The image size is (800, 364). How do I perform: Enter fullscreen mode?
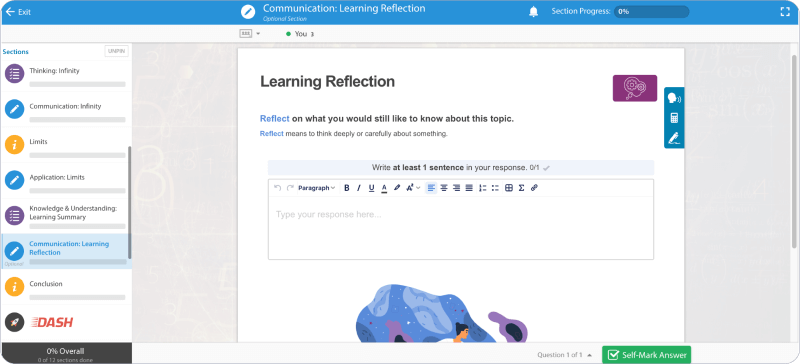(785, 12)
